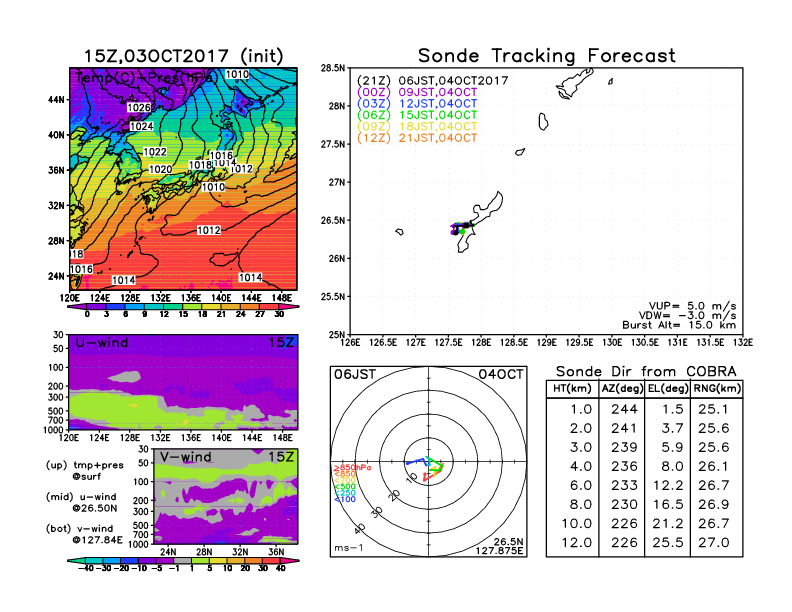792x612 pixels.
Task: Click elevation value '16.5' in the table
Action: coord(668,504)
